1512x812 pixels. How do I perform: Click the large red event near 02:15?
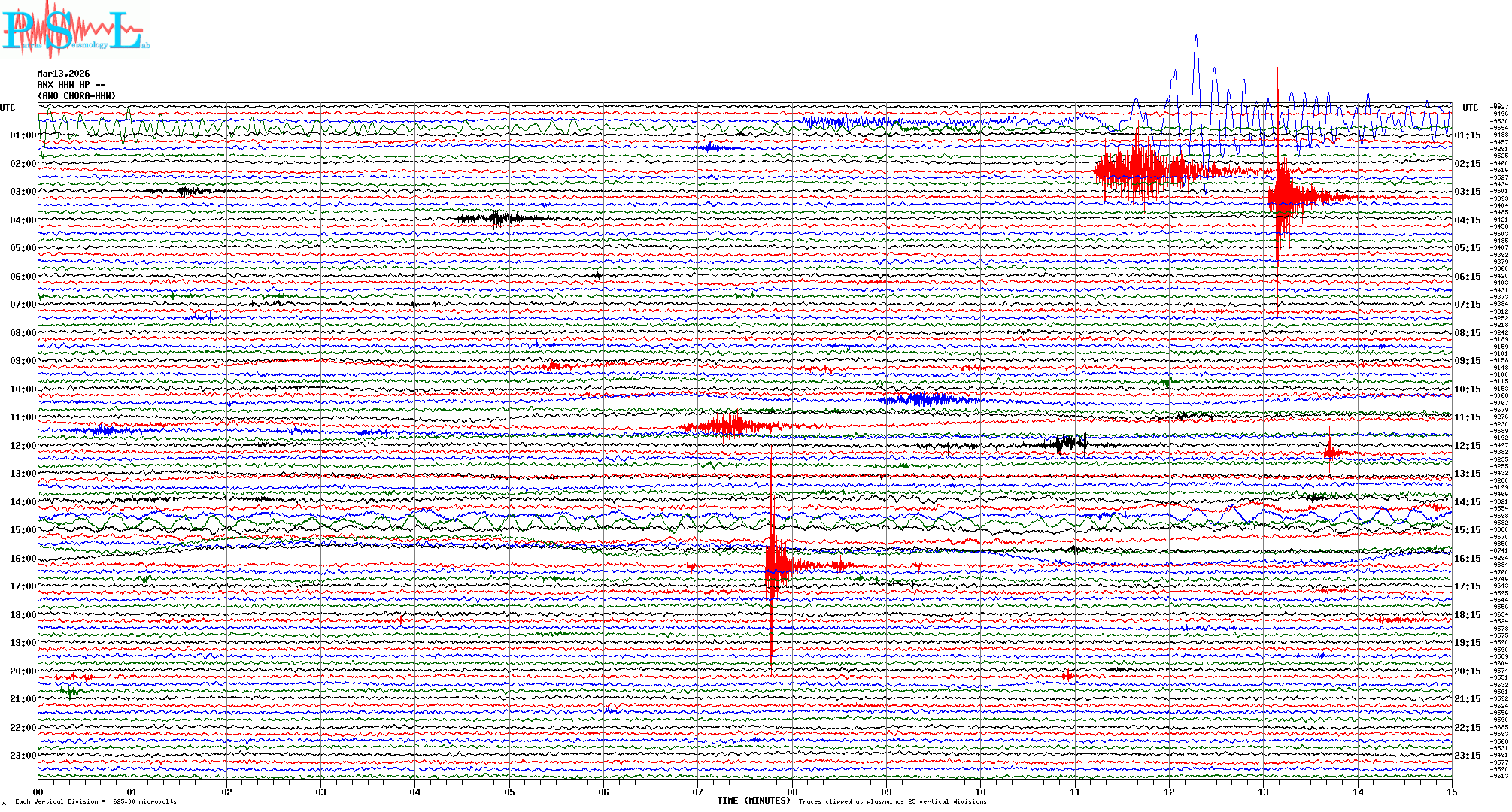(1136, 169)
